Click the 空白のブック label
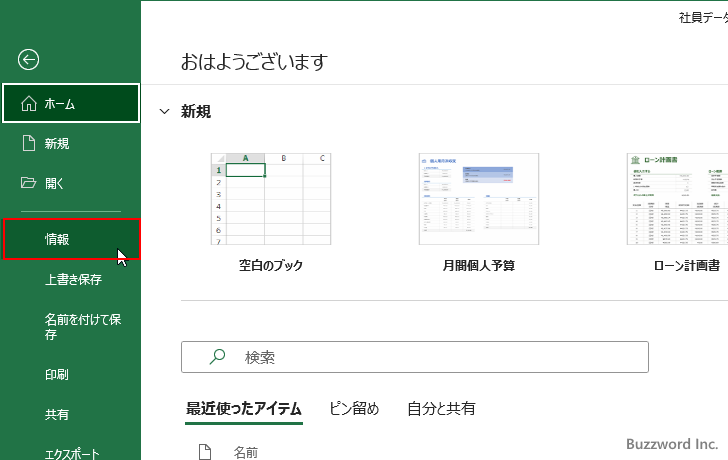Viewport: 728px width, 460px height. pyautogui.click(x=271, y=266)
